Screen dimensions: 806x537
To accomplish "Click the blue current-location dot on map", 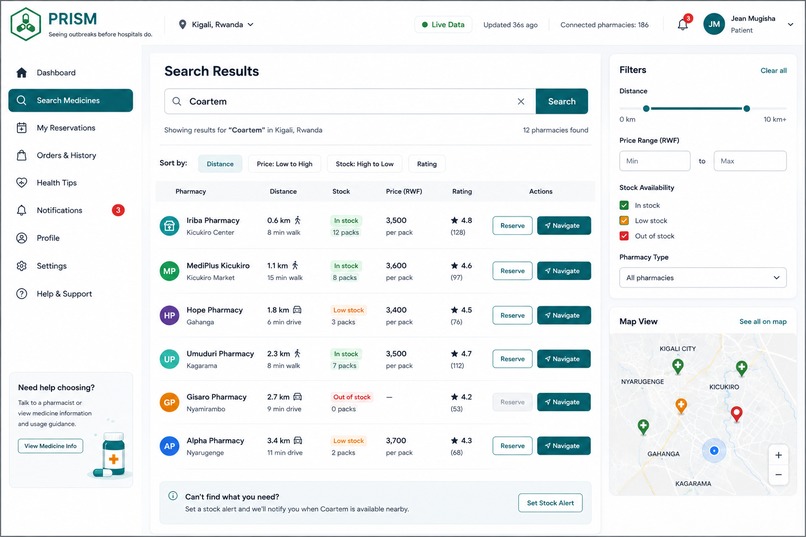I will [x=714, y=451].
